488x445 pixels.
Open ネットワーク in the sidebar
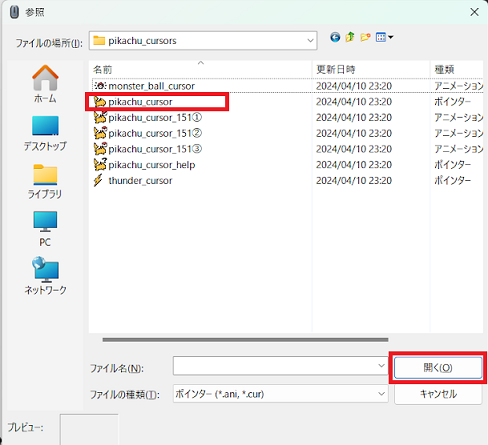point(45,275)
